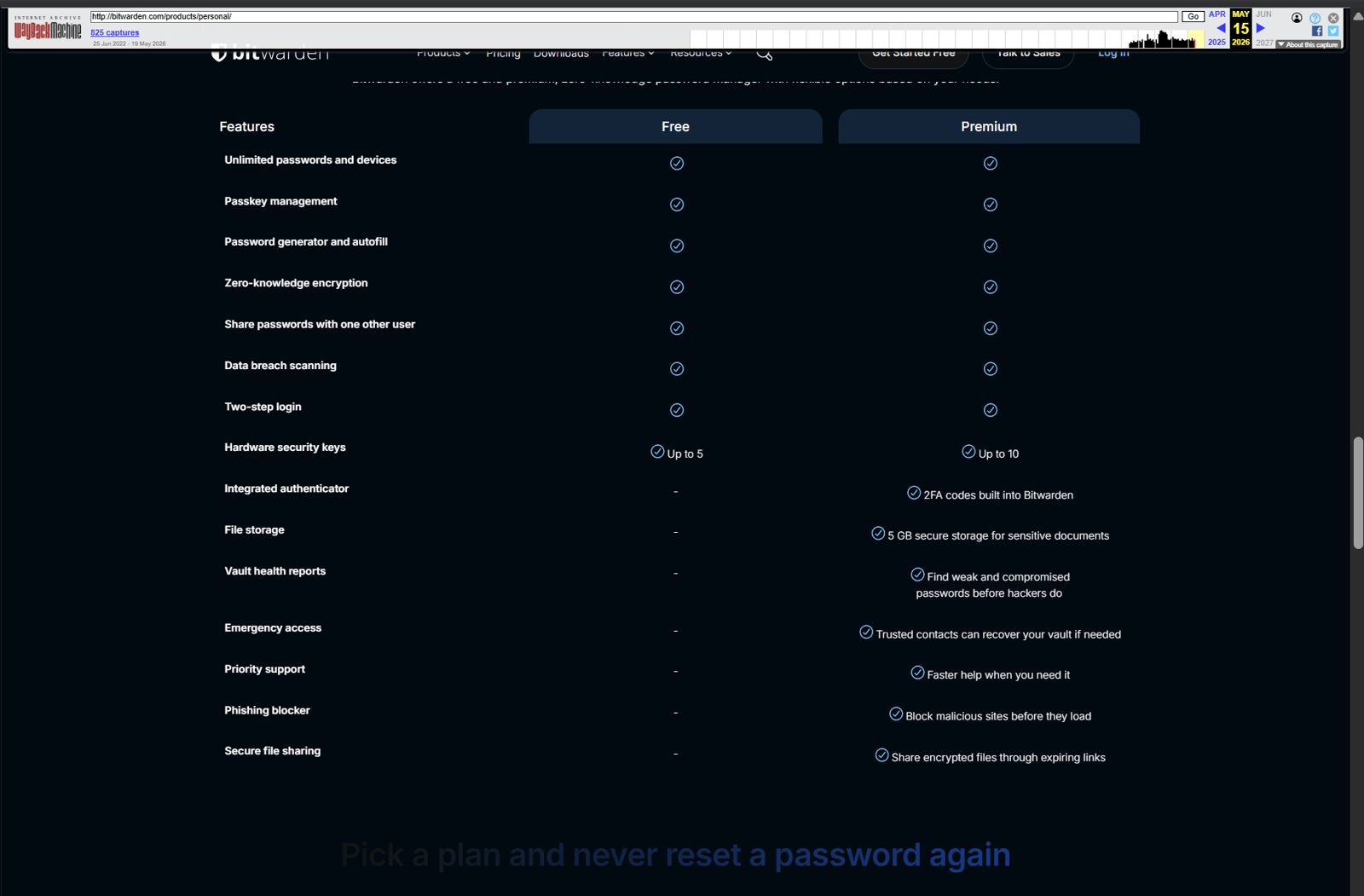Click the check icon beside 5 GB secure storage
Viewport: 1364px width, 896px height.
(878, 534)
